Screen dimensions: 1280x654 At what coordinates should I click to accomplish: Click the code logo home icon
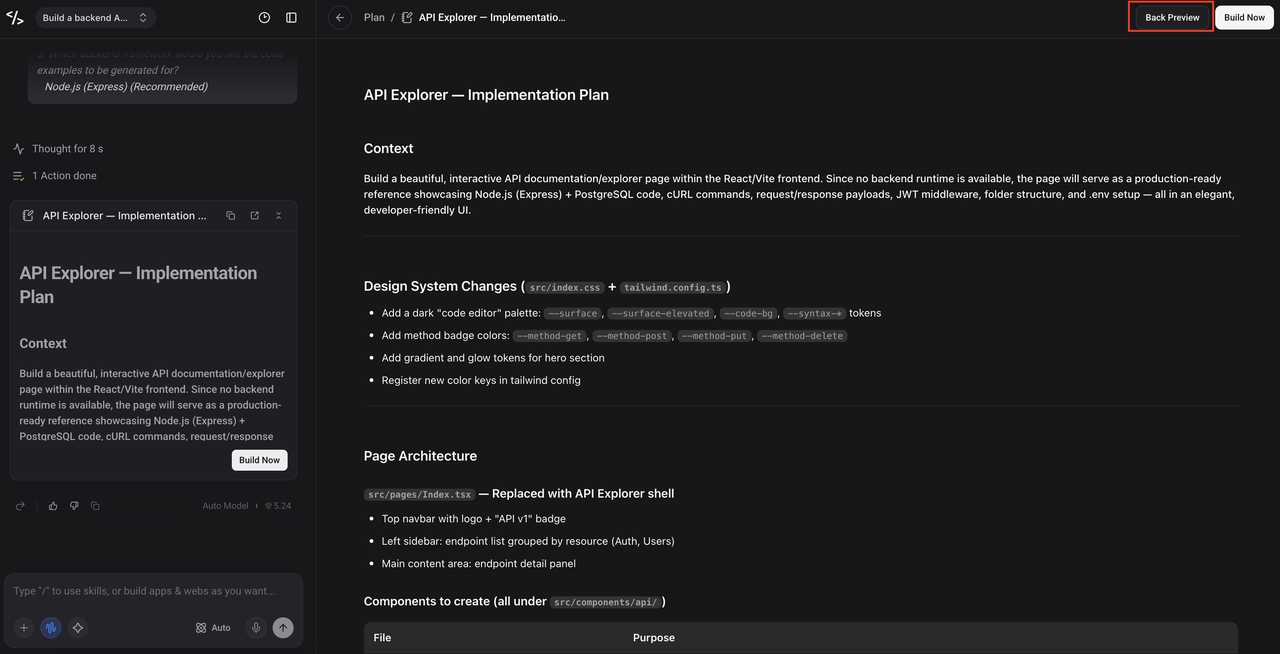15,18
